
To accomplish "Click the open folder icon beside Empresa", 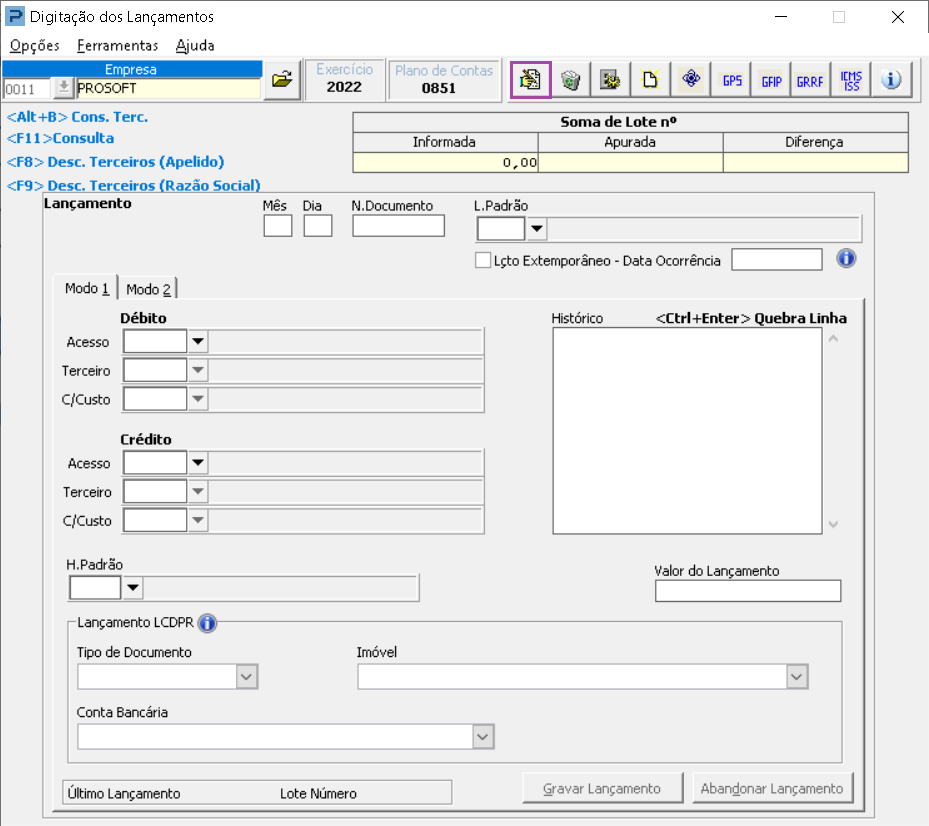I will coord(282,81).
